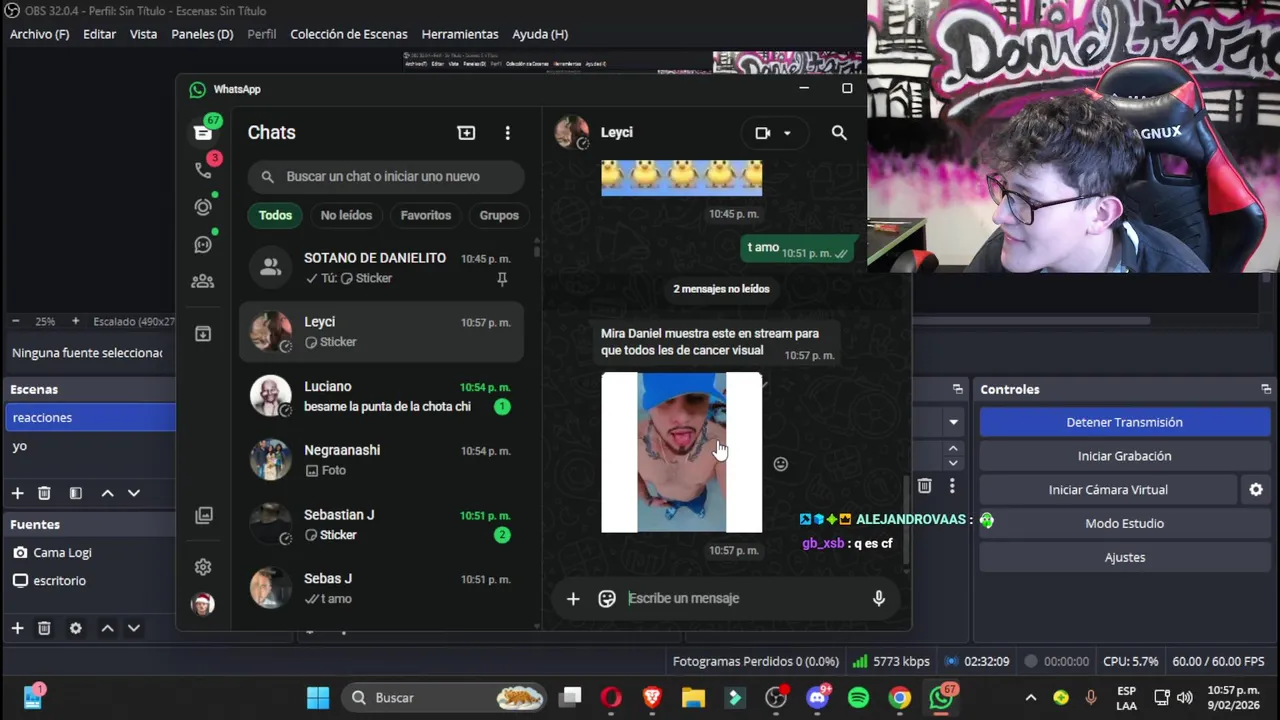Remove the selected source in OBS Fuentes

[44, 628]
